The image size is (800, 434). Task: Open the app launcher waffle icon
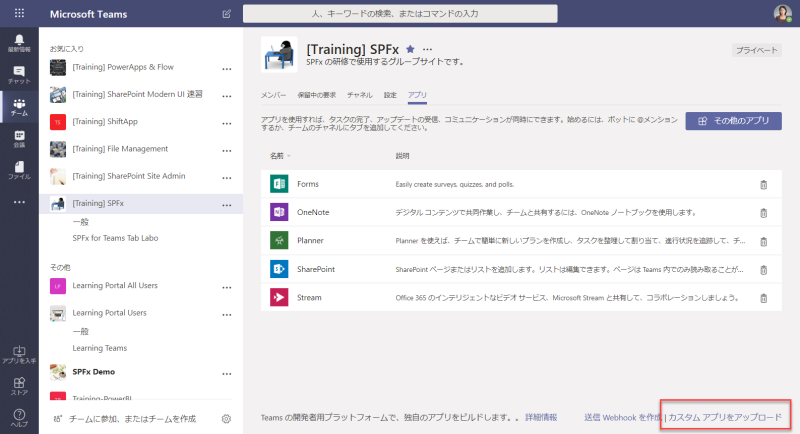click(19, 13)
